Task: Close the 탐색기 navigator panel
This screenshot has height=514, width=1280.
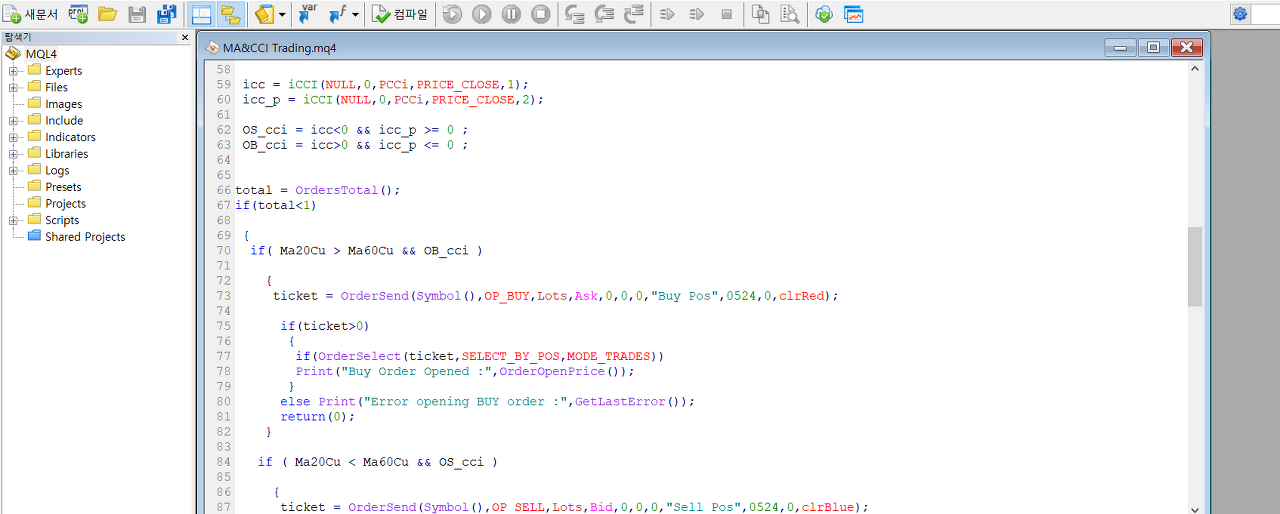Action: pyautogui.click(x=185, y=37)
